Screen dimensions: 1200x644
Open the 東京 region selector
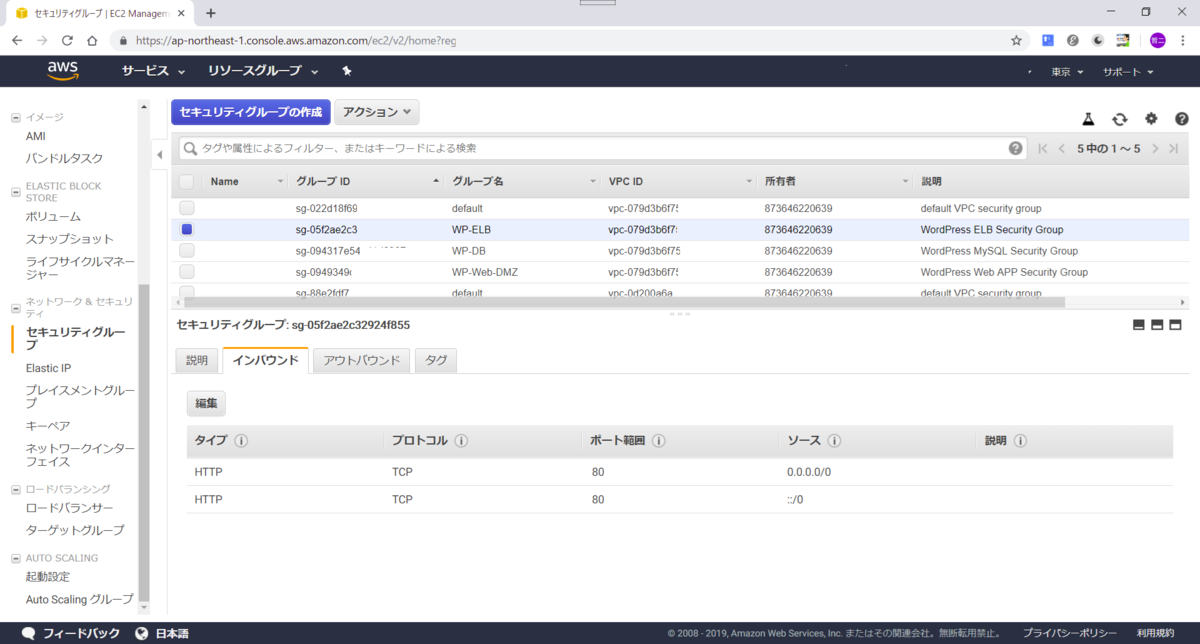pyautogui.click(x=1068, y=72)
